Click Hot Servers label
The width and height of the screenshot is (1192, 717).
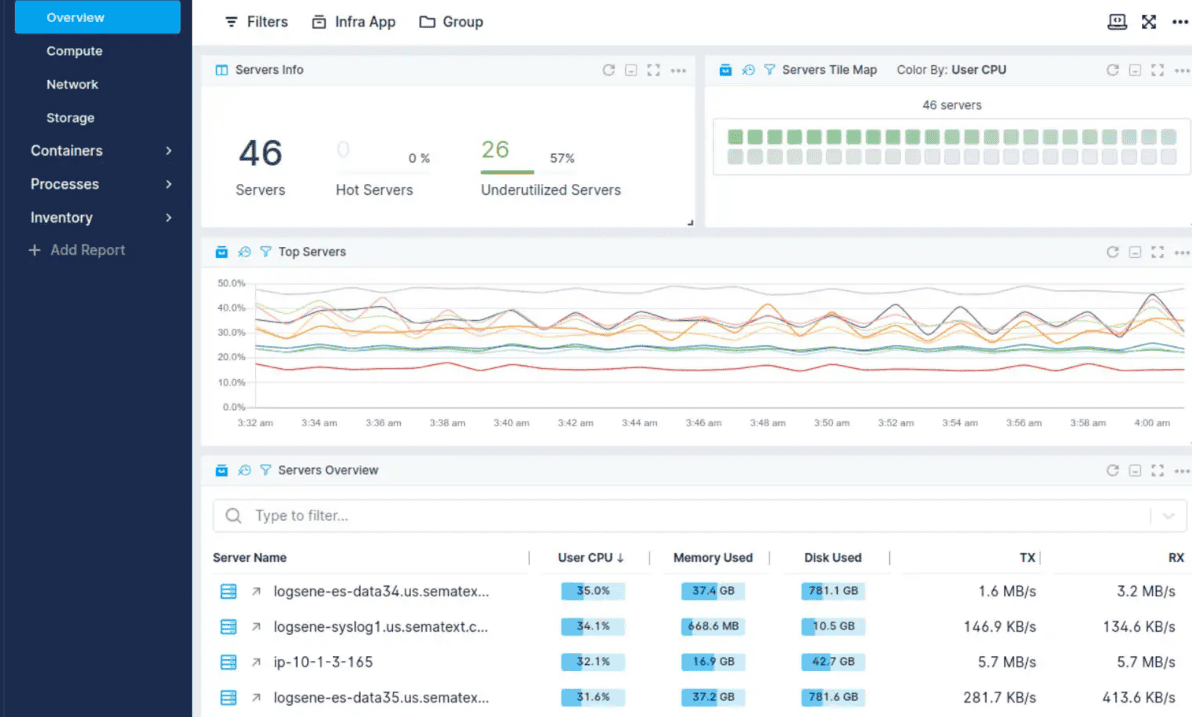coord(374,190)
